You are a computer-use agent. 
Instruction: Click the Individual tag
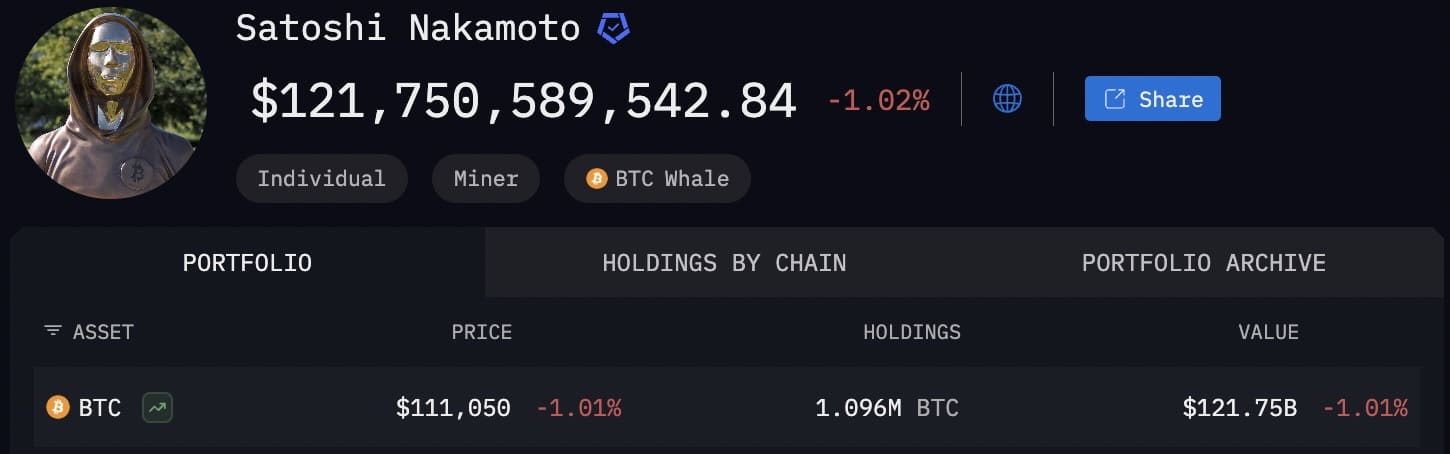[321, 179]
